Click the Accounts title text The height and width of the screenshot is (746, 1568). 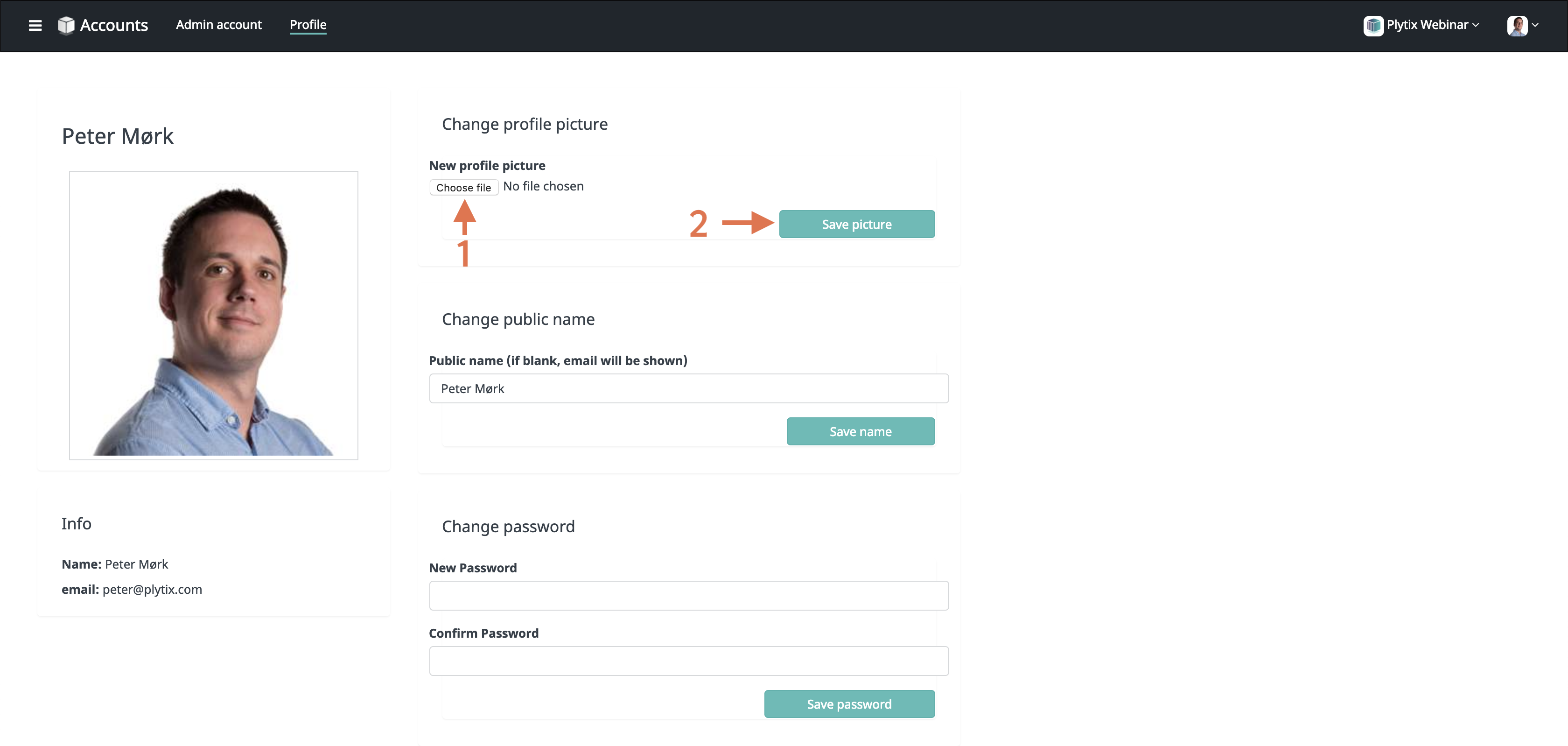click(x=114, y=25)
